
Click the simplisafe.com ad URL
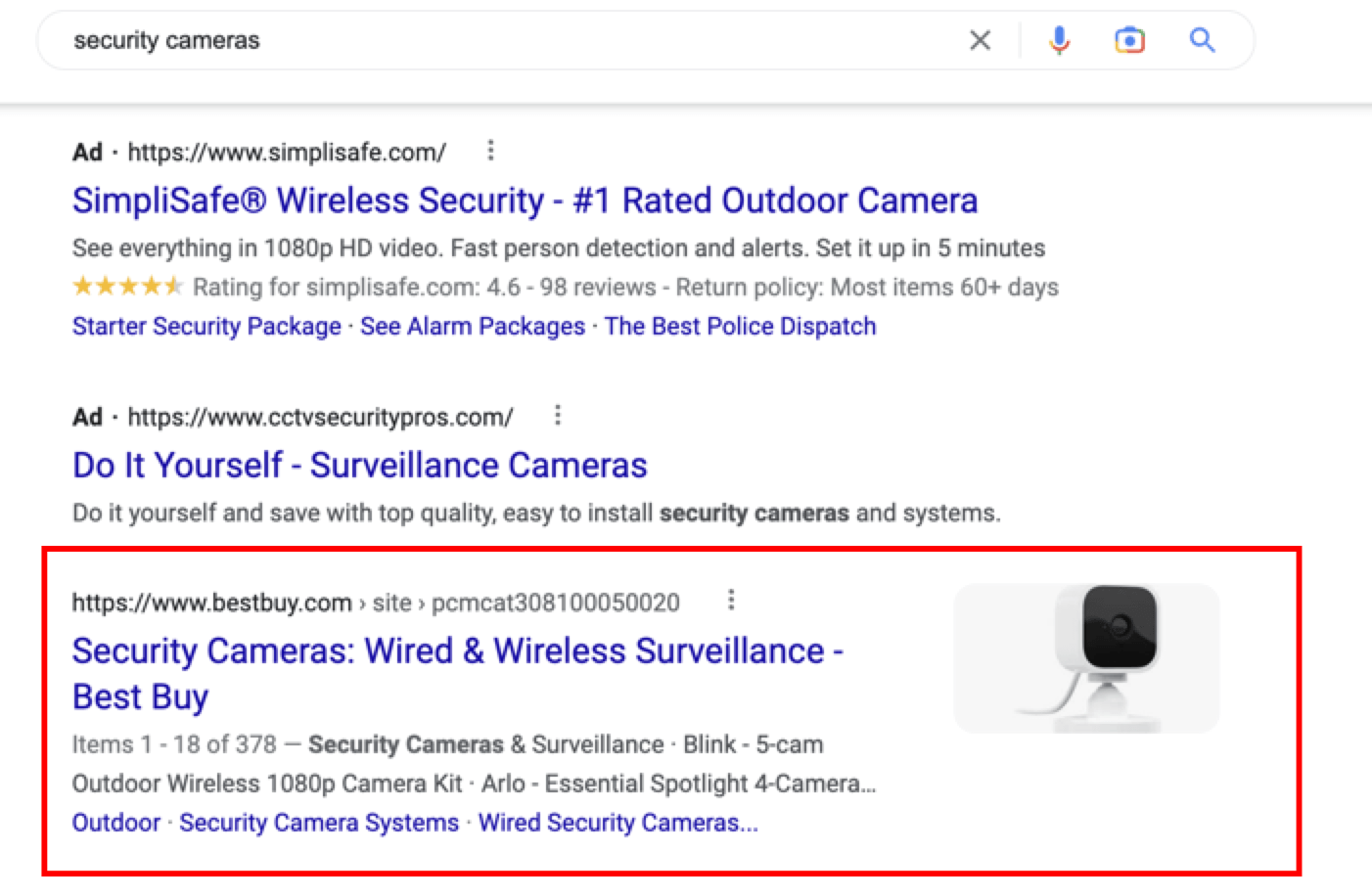point(287,153)
